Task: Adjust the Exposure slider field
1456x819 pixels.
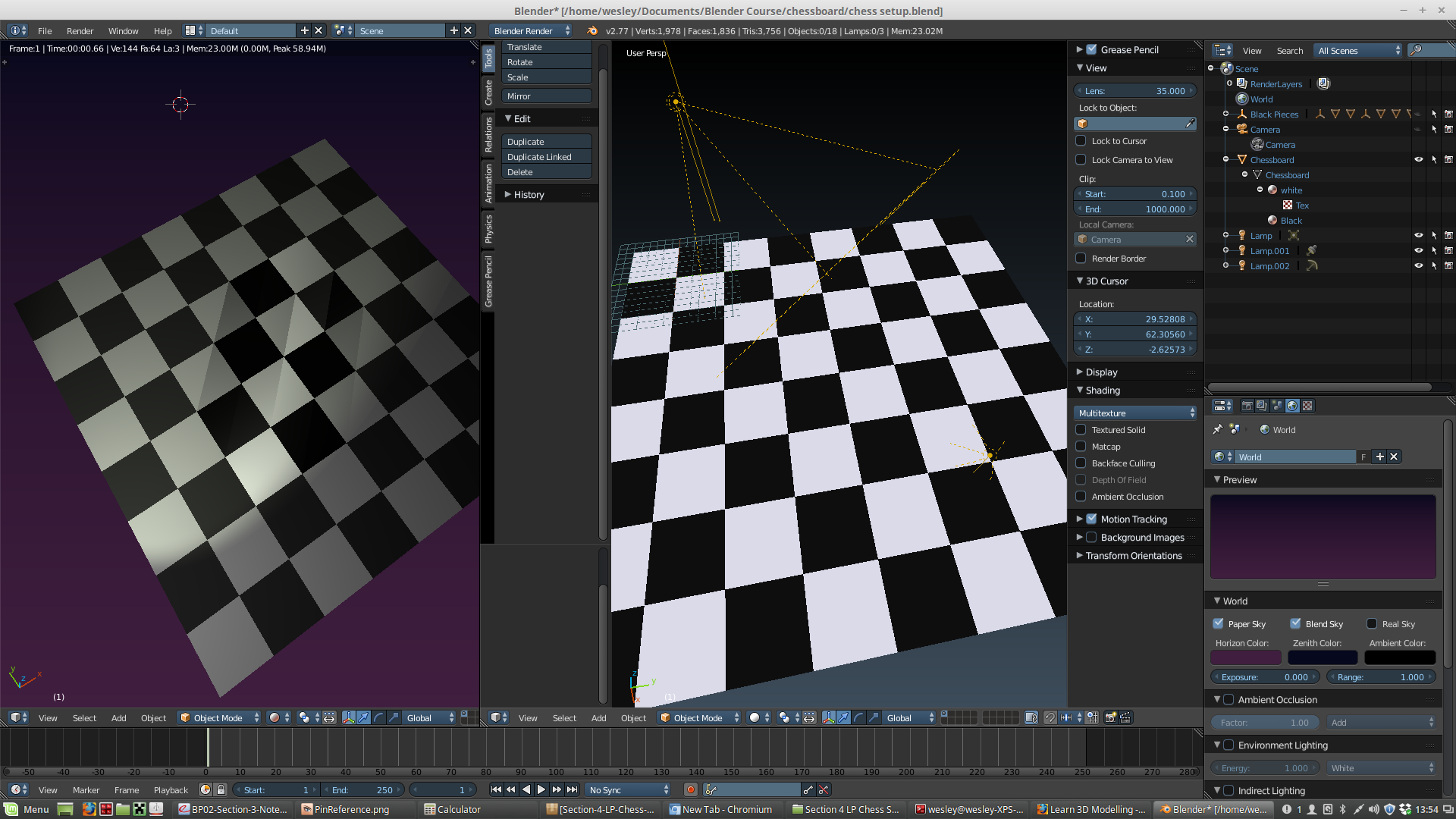Action: (1265, 677)
